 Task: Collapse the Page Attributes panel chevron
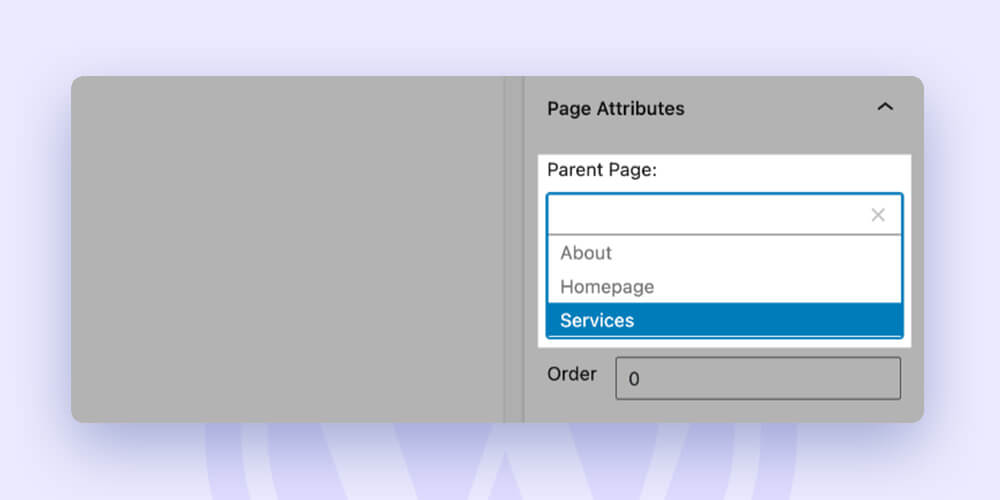(x=885, y=107)
